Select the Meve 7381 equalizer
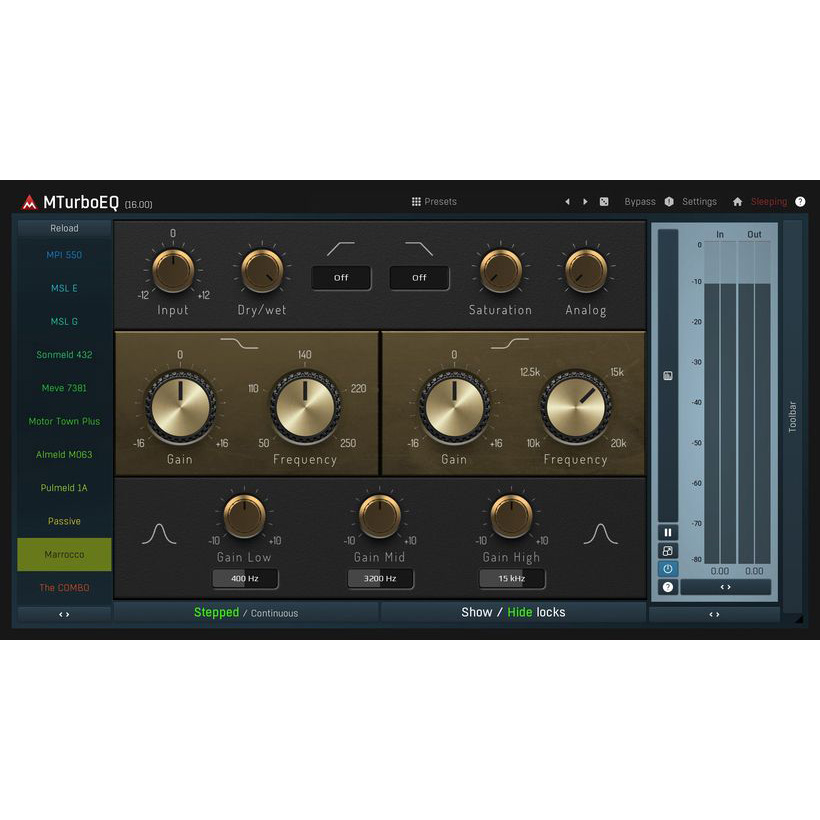 point(64,388)
